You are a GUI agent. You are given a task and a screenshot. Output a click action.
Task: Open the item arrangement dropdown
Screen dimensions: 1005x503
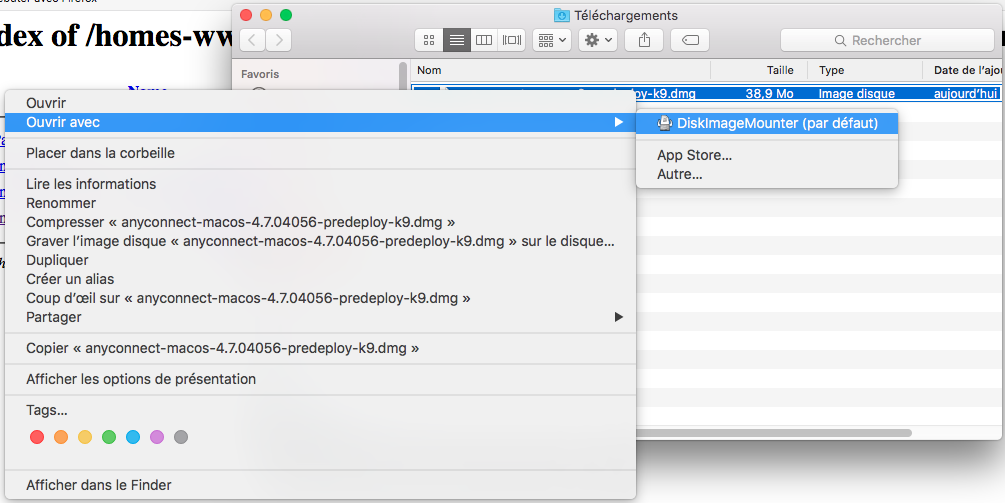pyautogui.click(x=552, y=40)
